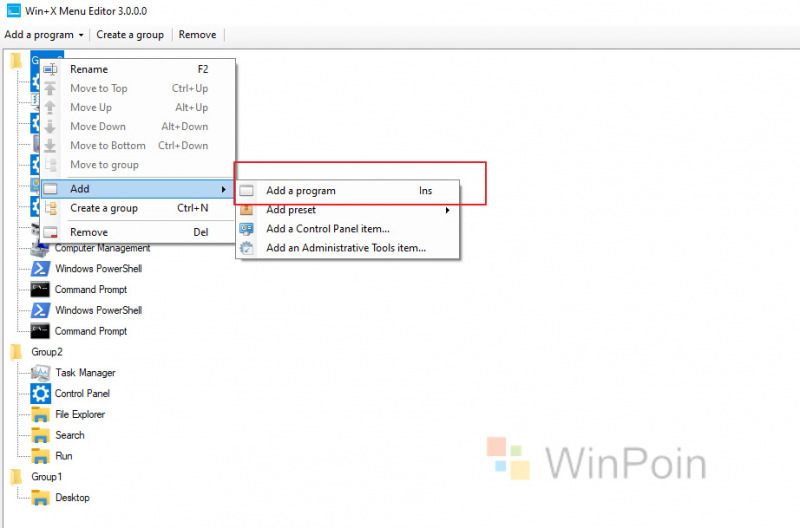Click the Administrative Tools item icon
The image size is (800, 528).
click(x=246, y=248)
